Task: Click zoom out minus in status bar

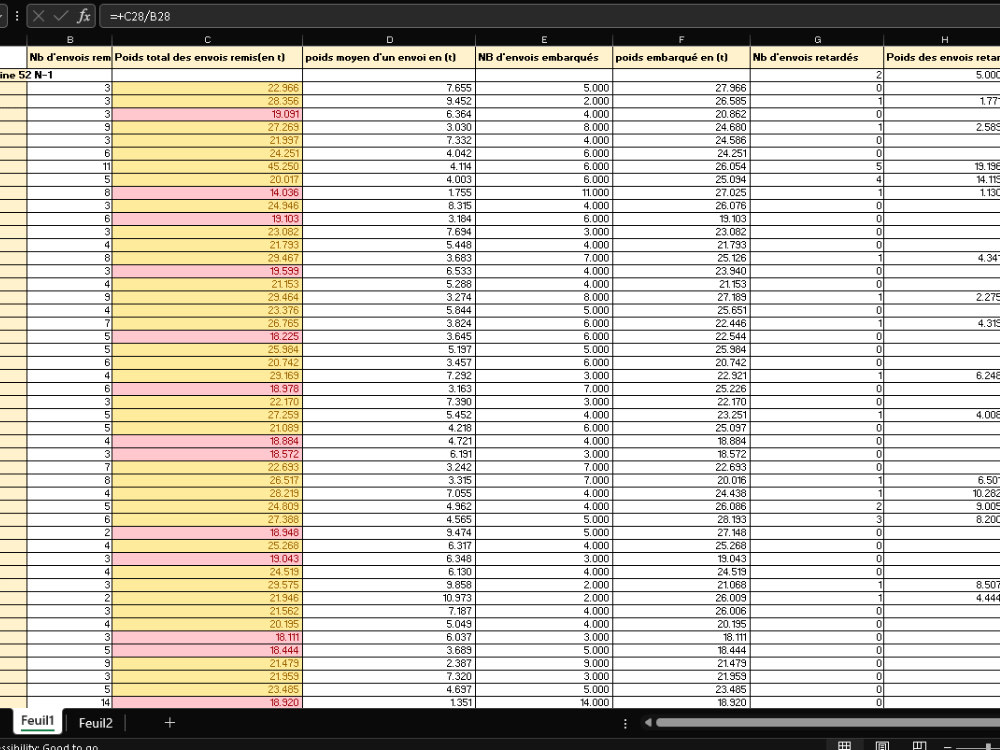Action: tap(950, 747)
